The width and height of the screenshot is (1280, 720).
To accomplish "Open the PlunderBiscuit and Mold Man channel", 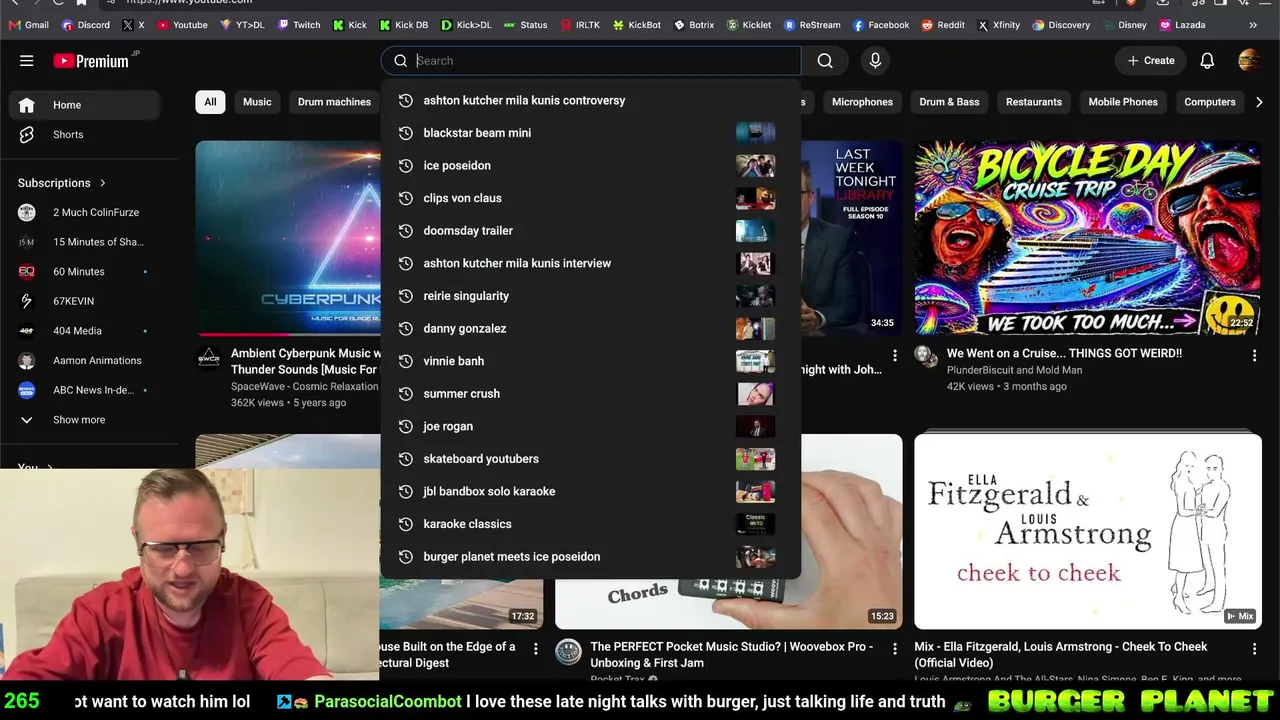I will click(1014, 370).
